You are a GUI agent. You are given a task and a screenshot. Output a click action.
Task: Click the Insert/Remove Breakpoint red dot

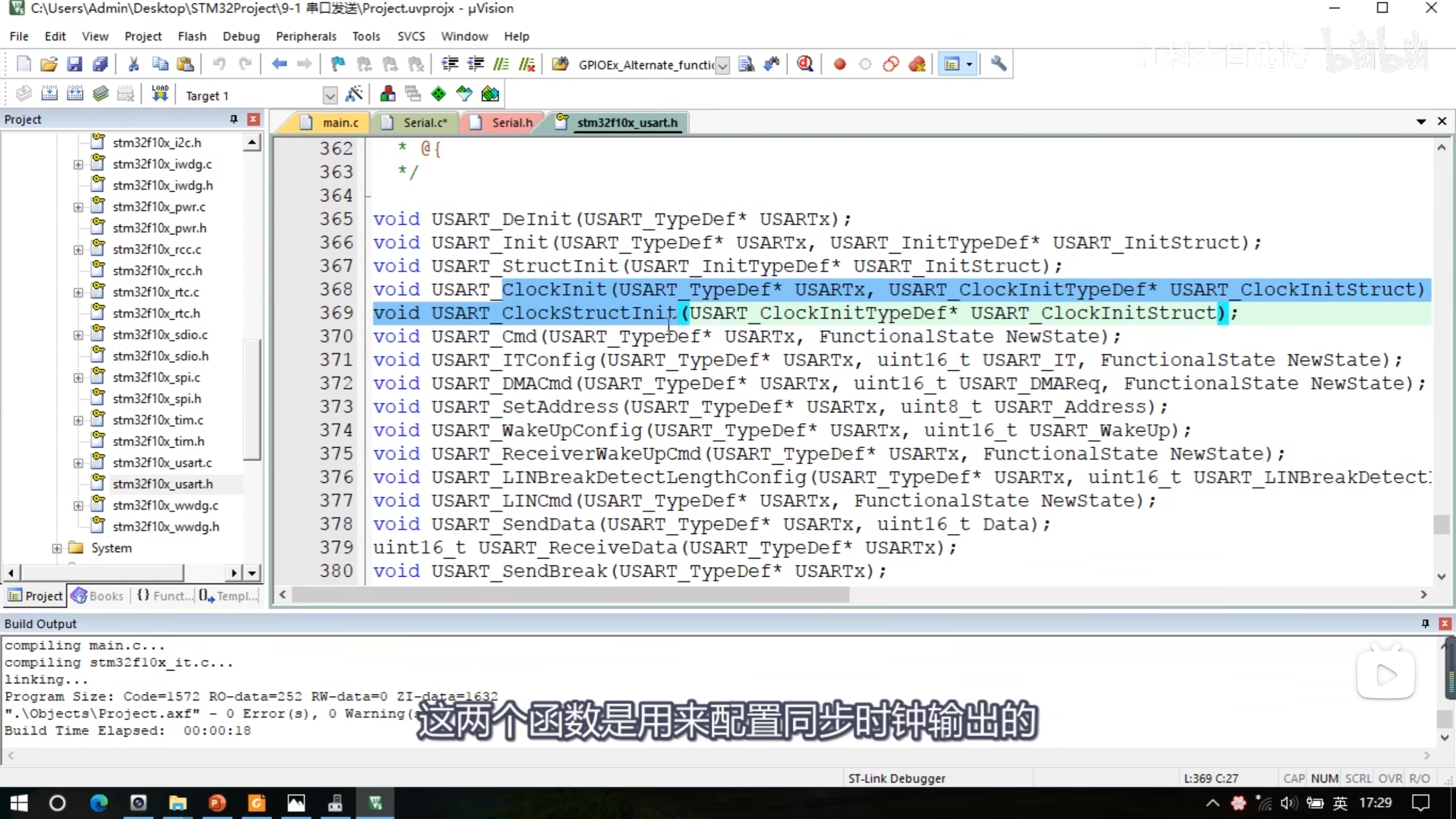(x=839, y=64)
